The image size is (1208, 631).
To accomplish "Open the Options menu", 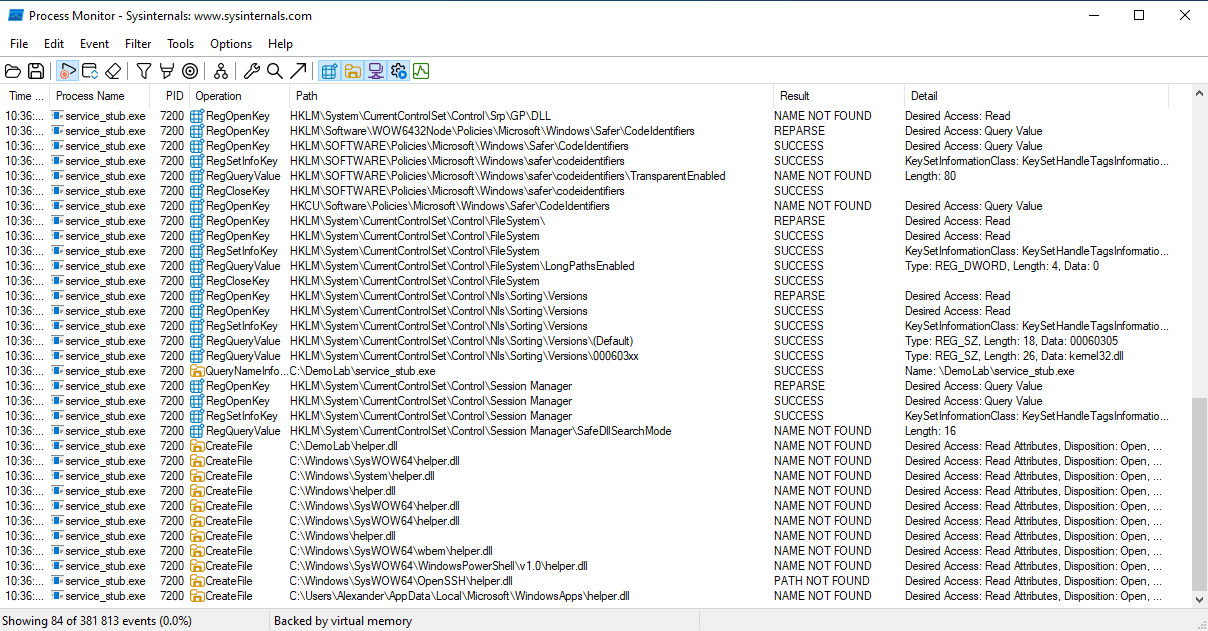I will pyautogui.click(x=231, y=44).
